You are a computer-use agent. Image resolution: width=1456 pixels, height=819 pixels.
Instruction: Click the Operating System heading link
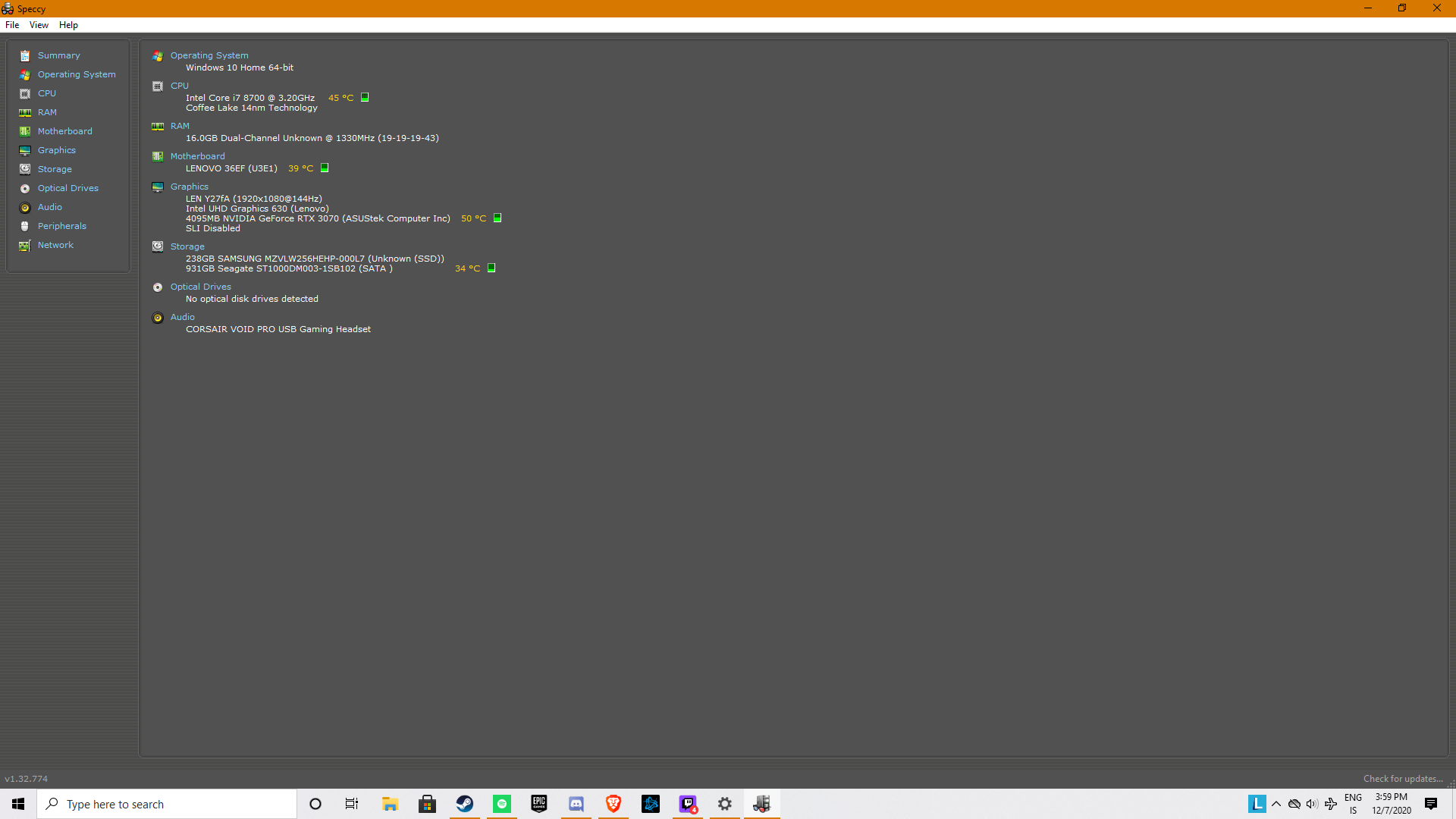pos(209,55)
